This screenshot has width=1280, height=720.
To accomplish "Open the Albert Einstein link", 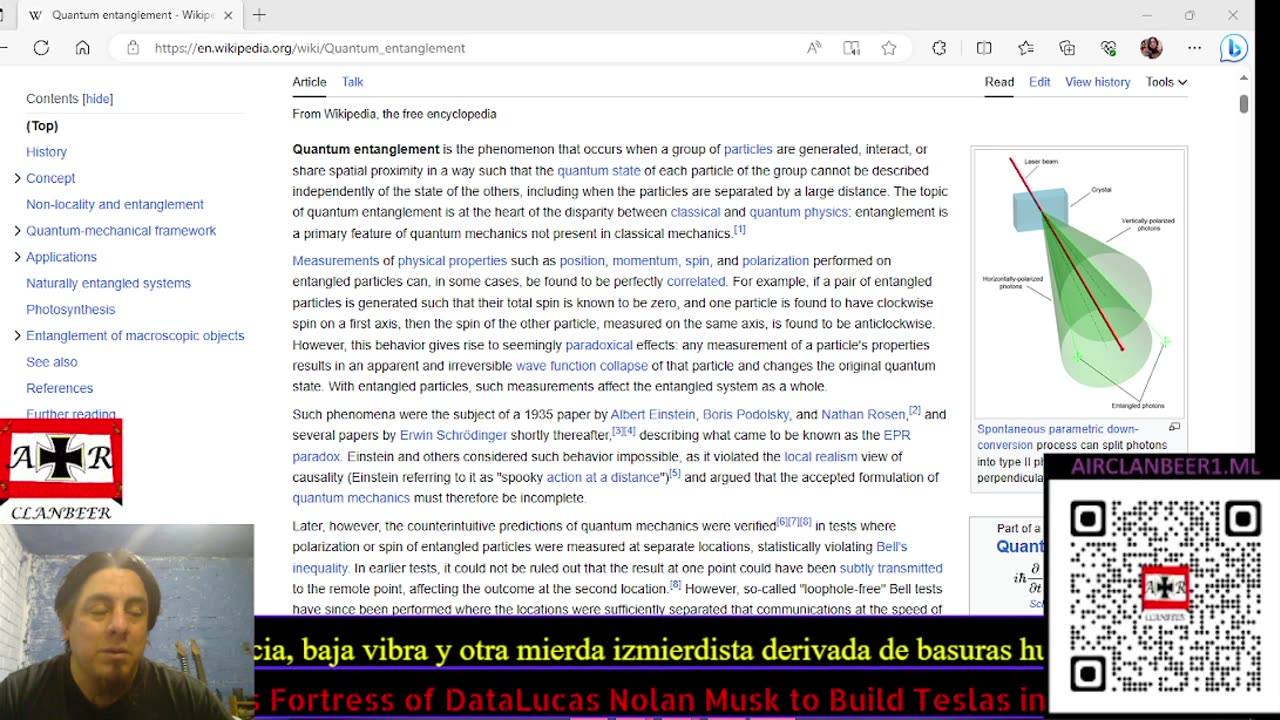I will coord(653,414).
